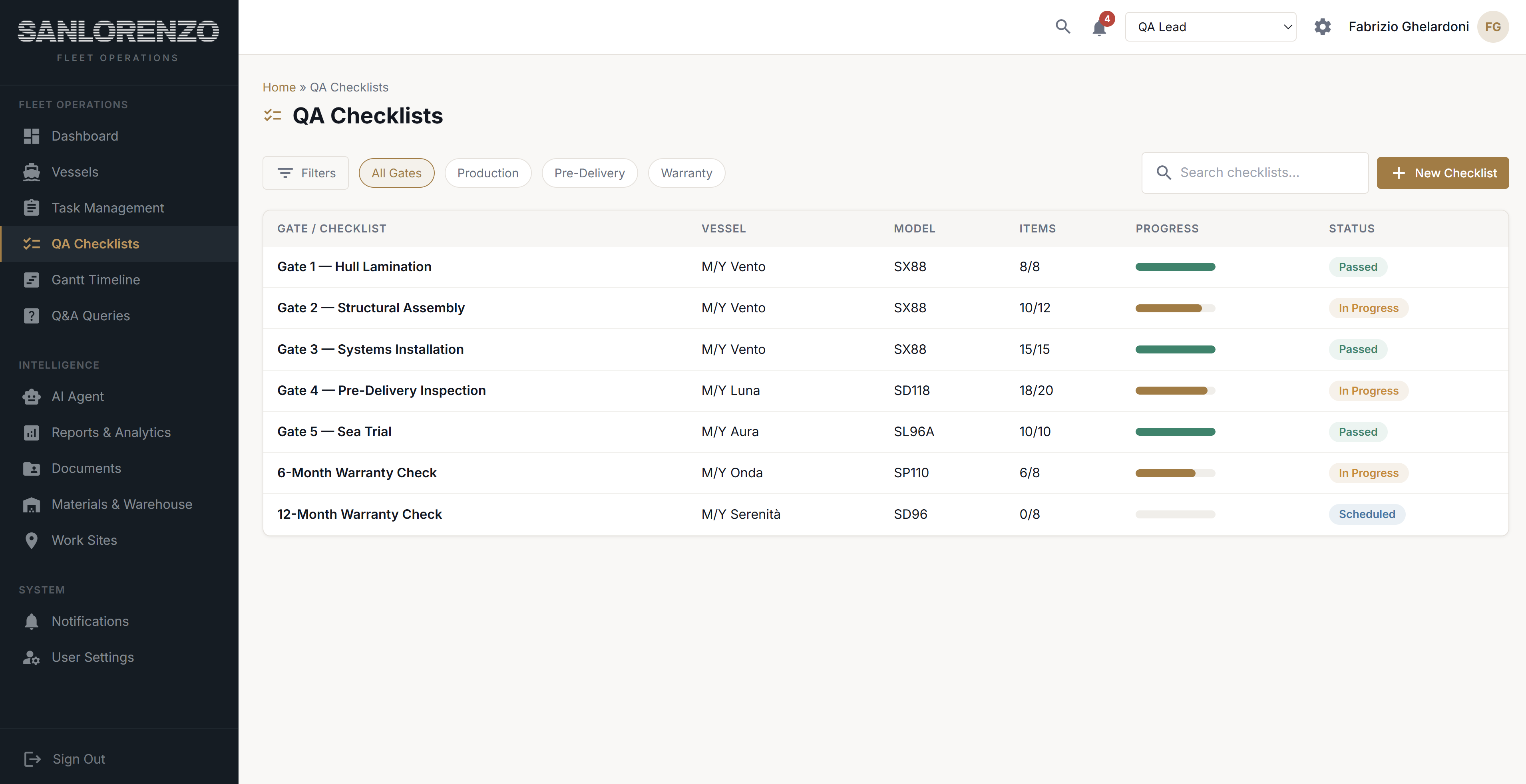Click the New Checklist button
The height and width of the screenshot is (784, 1526).
coord(1442,172)
